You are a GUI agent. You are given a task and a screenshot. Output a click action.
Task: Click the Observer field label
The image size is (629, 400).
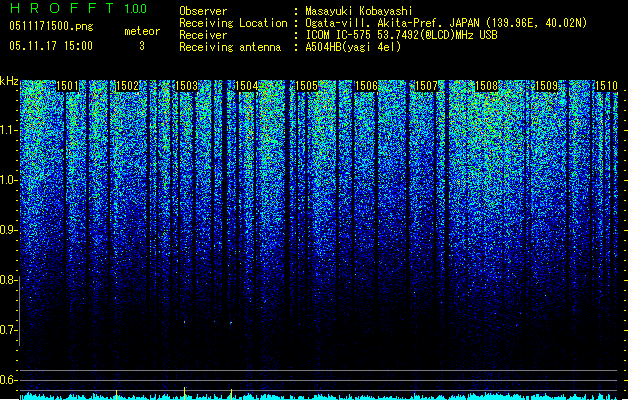coord(203,11)
